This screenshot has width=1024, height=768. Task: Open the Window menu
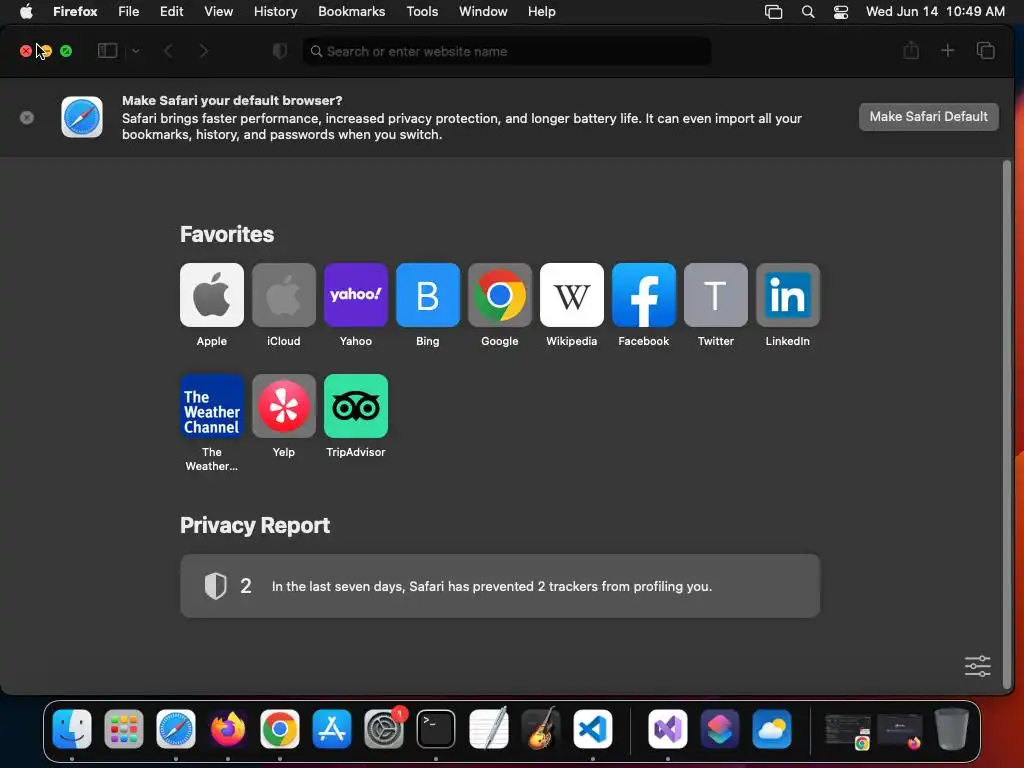point(483,11)
